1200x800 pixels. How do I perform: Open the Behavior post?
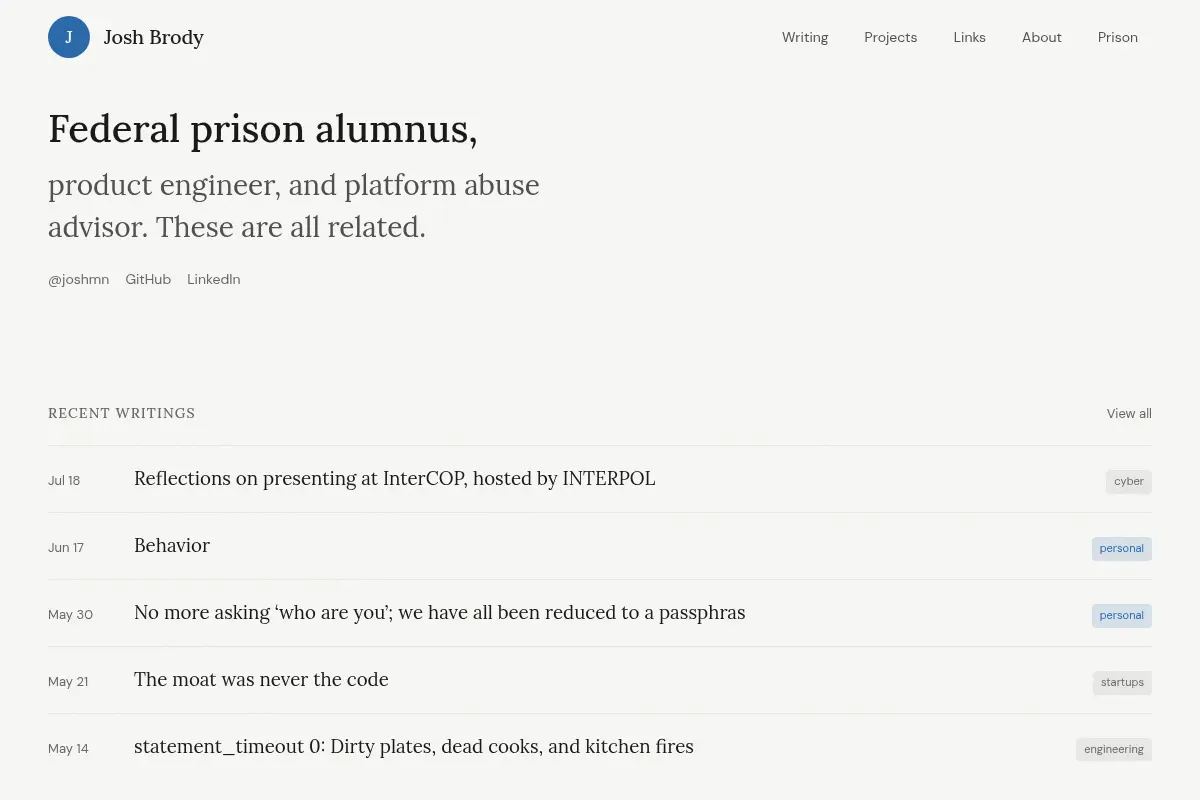click(x=172, y=546)
